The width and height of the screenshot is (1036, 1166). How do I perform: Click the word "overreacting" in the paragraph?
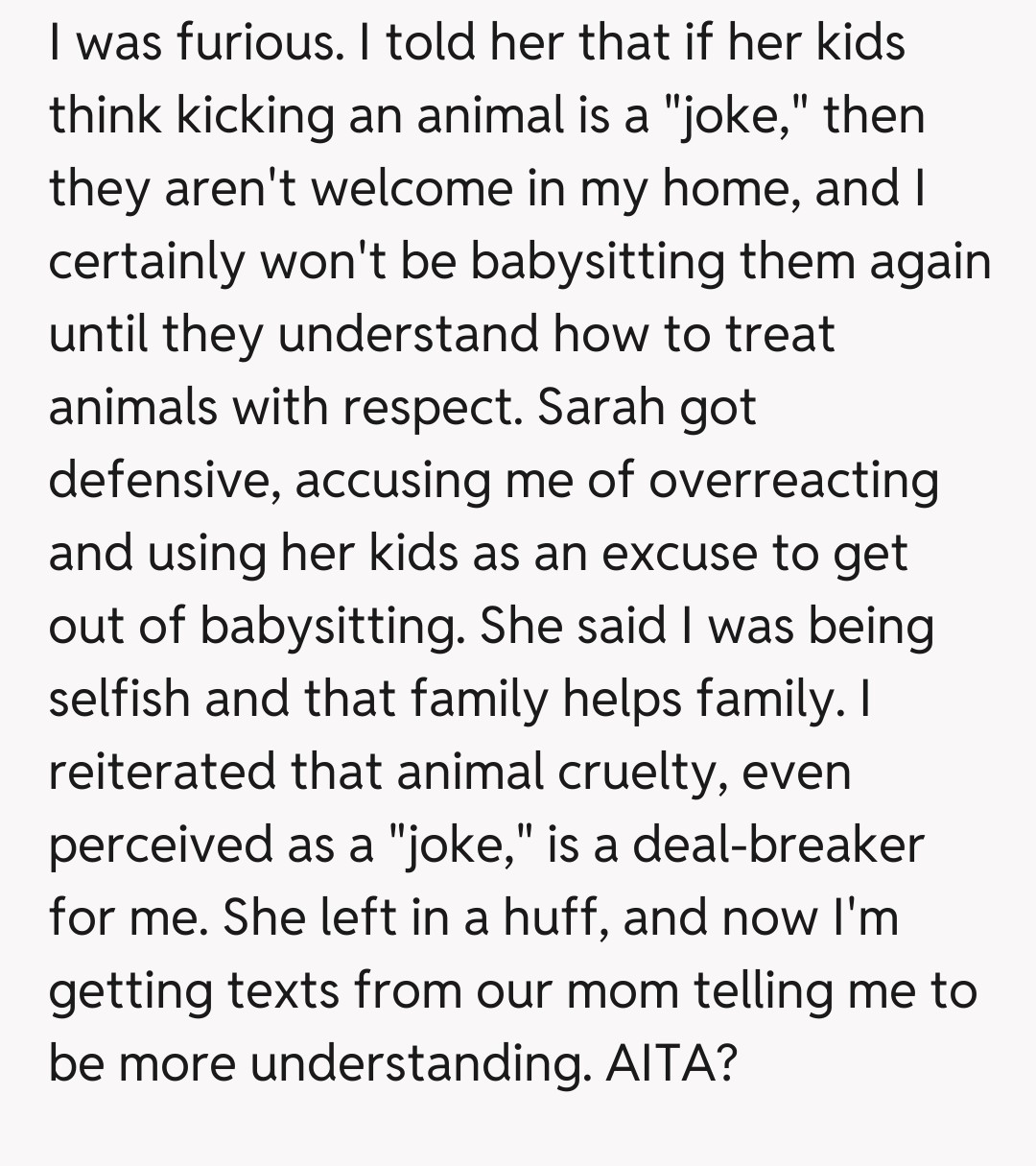[793, 481]
